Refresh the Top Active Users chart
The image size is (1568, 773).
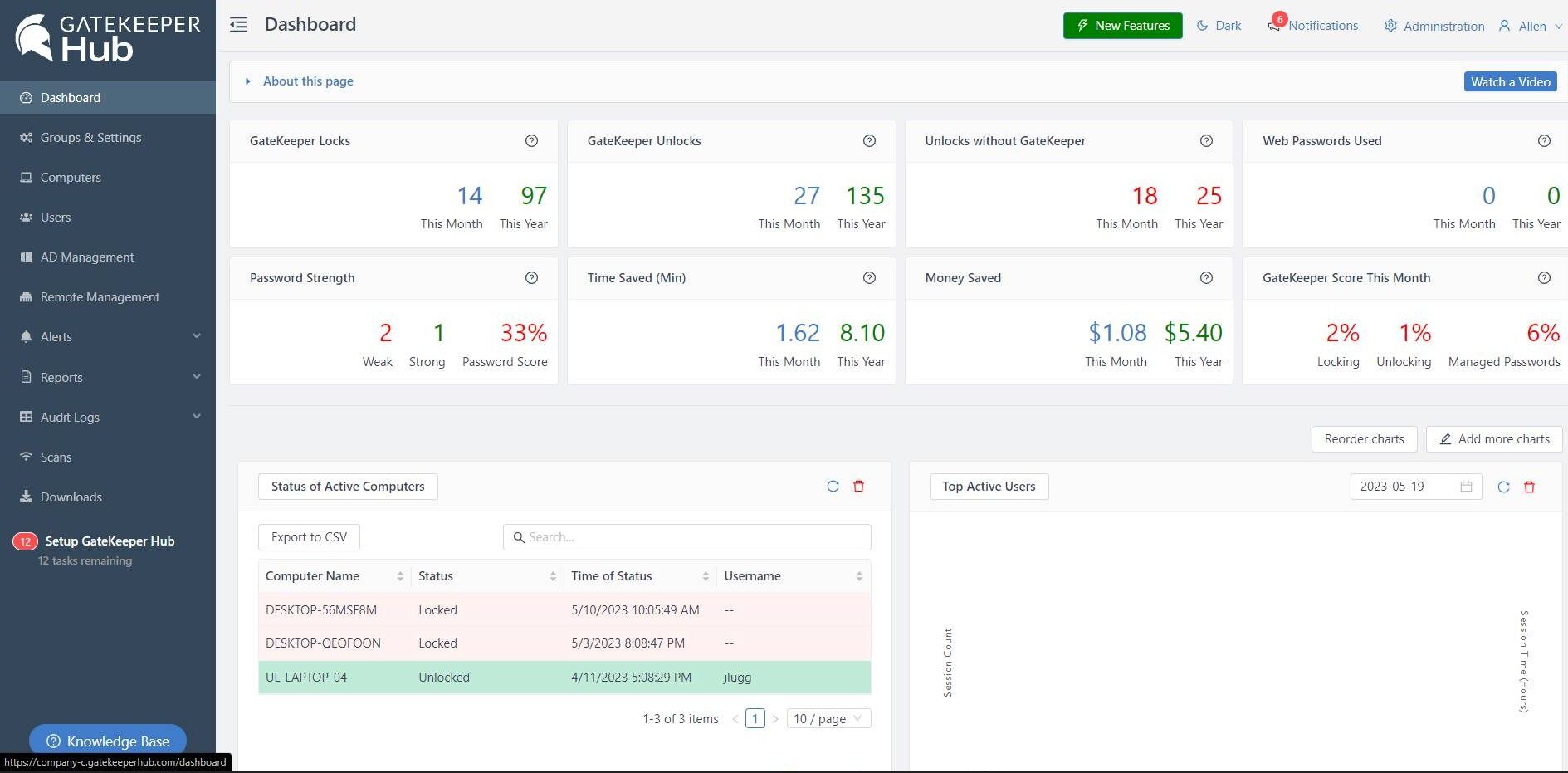point(1502,487)
